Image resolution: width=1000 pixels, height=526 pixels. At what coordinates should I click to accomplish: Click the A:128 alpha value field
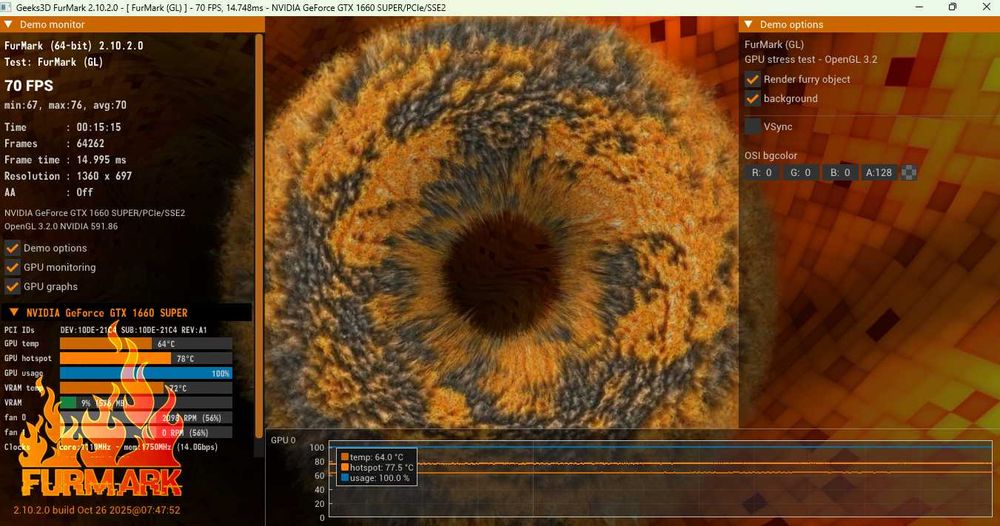878,172
